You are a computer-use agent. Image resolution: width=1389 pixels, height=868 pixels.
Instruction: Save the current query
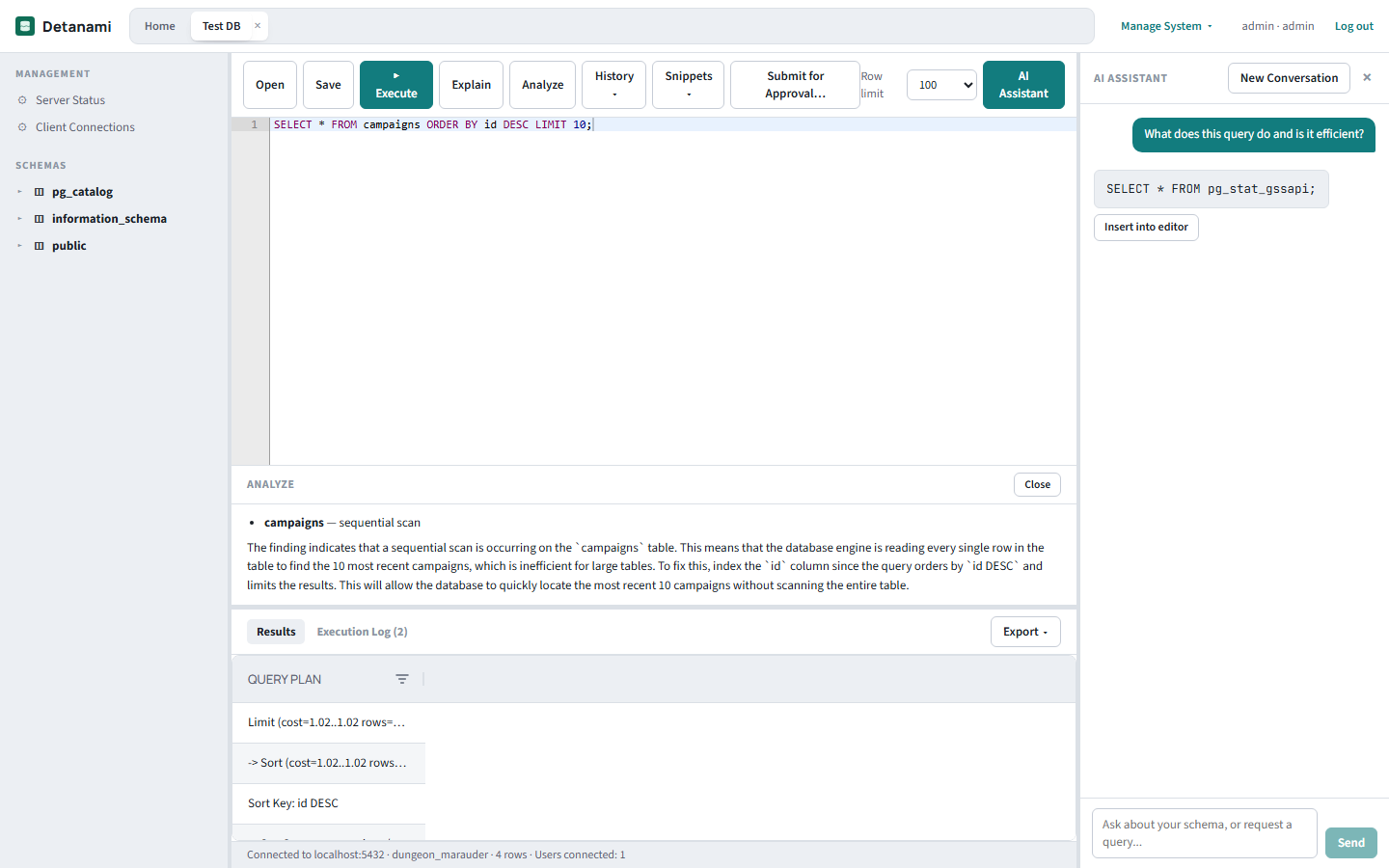[328, 85]
